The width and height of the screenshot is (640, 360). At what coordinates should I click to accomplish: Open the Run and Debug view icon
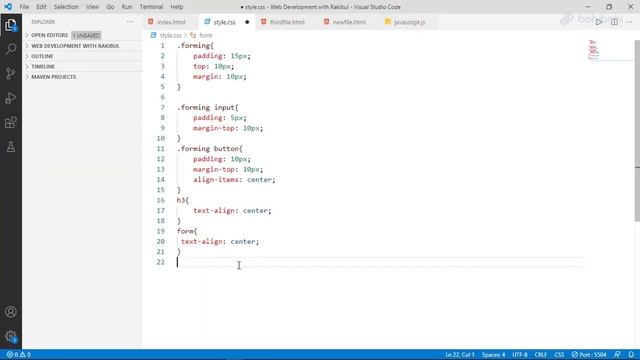11,98
